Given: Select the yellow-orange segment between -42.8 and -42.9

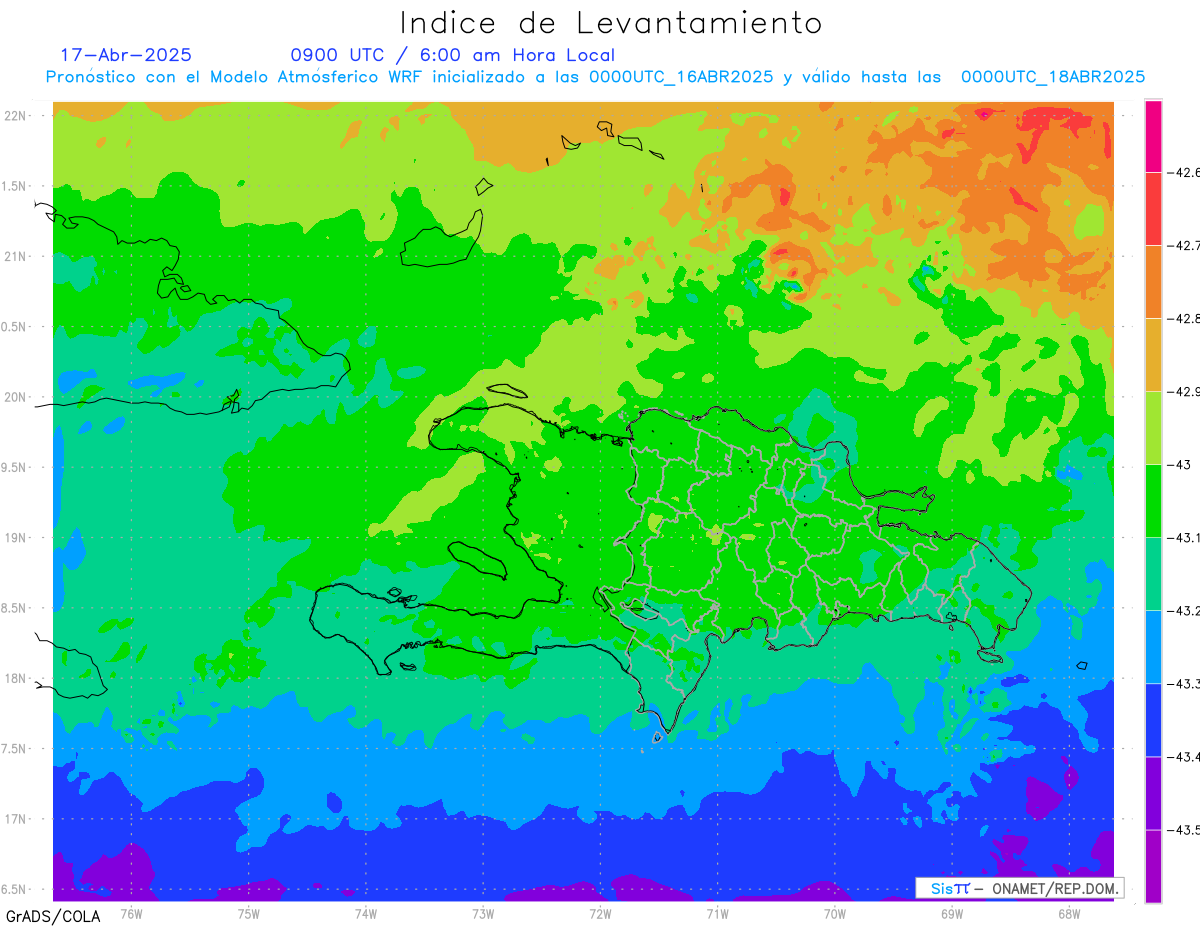Looking at the screenshot, I should (x=1153, y=354).
